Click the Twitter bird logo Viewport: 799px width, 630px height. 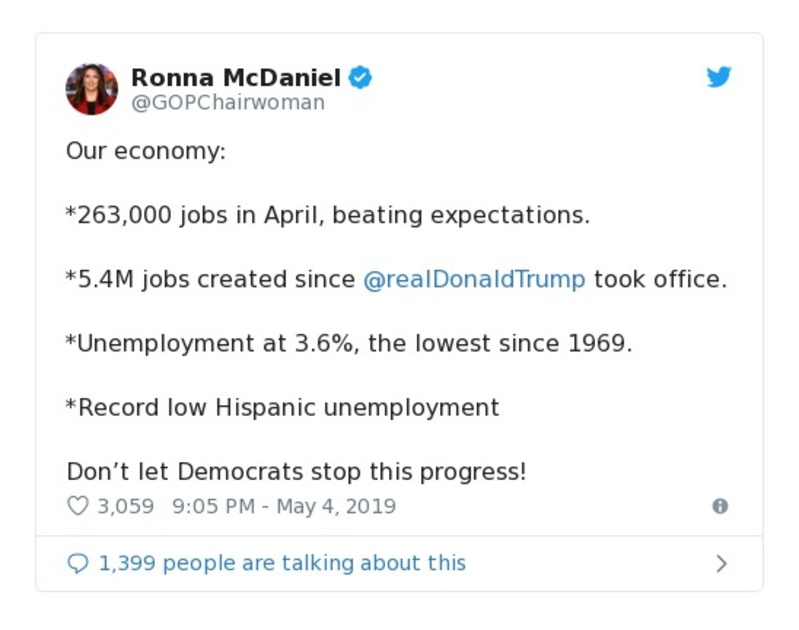pyautogui.click(x=719, y=78)
